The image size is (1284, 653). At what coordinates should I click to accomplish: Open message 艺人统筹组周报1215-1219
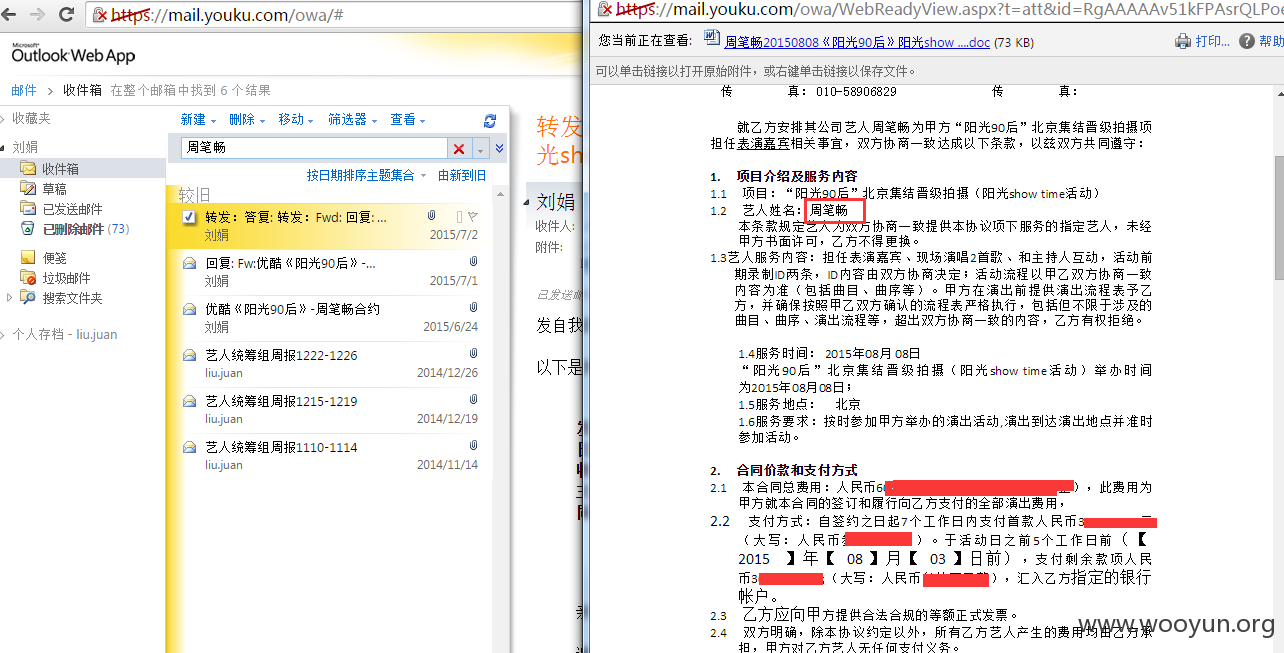331,410
